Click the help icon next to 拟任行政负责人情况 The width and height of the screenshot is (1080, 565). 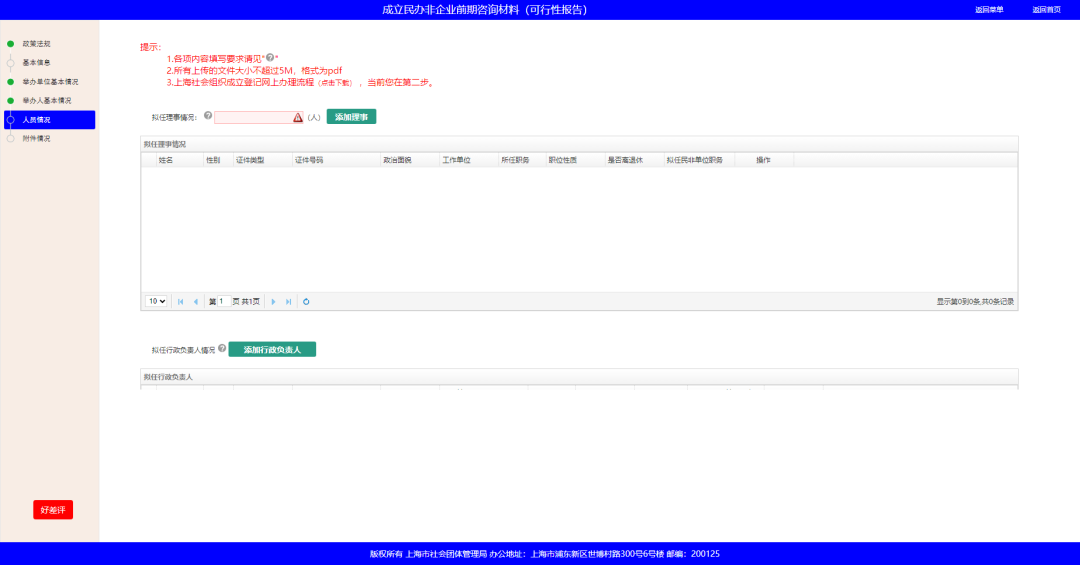[222, 349]
